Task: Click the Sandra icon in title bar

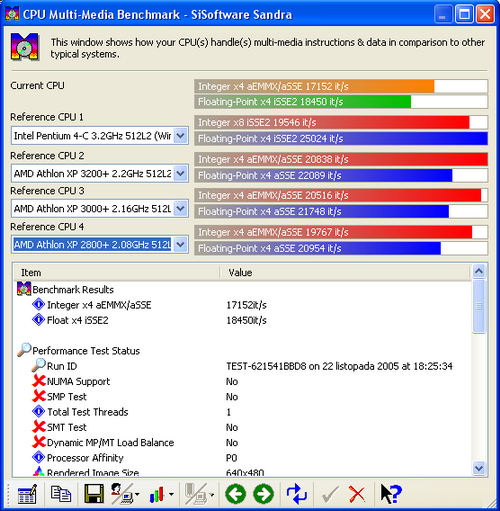Action: [x=12, y=14]
